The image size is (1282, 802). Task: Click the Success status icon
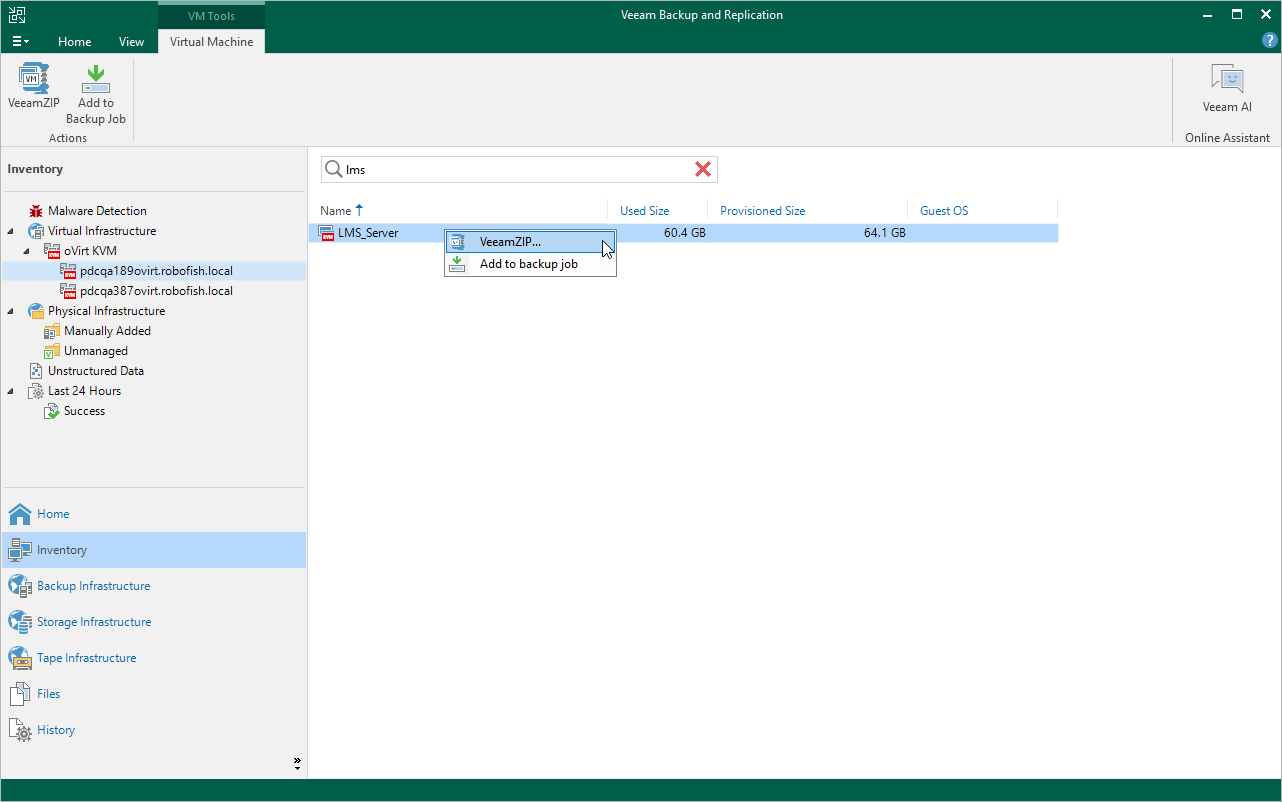[x=52, y=411]
